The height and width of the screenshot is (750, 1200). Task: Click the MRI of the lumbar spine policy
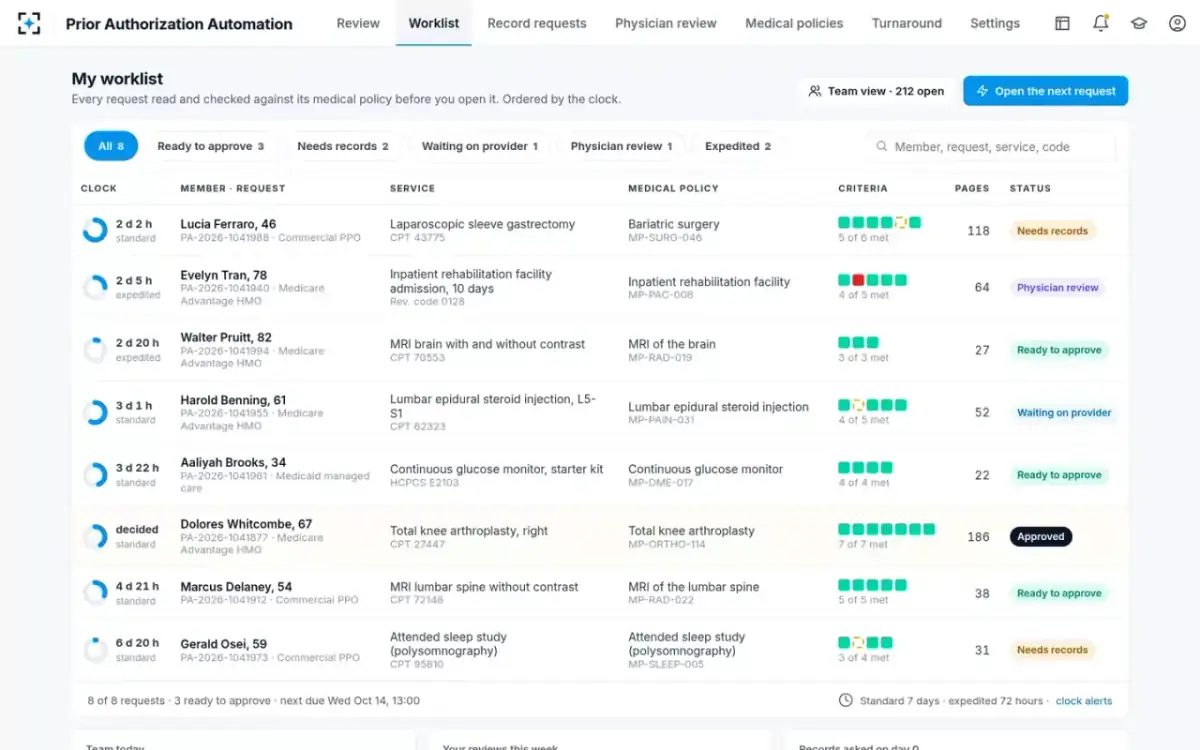point(693,587)
